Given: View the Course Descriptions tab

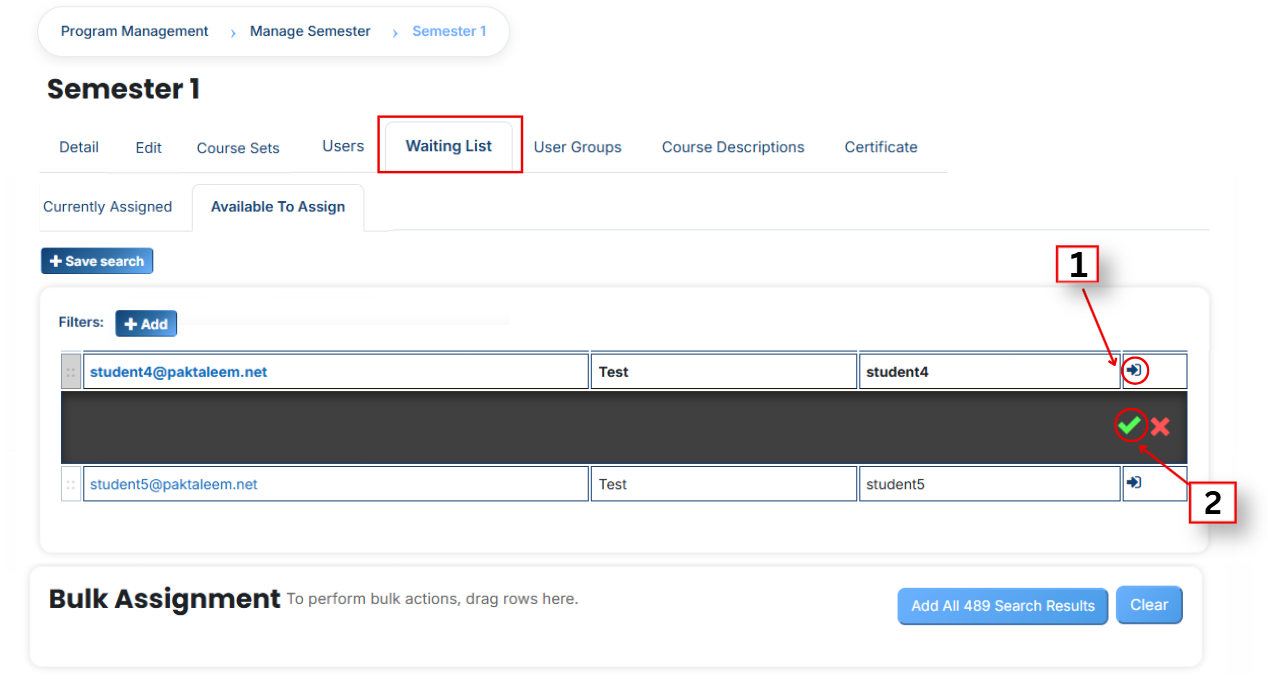Looking at the screenshot, I should 733,147.
